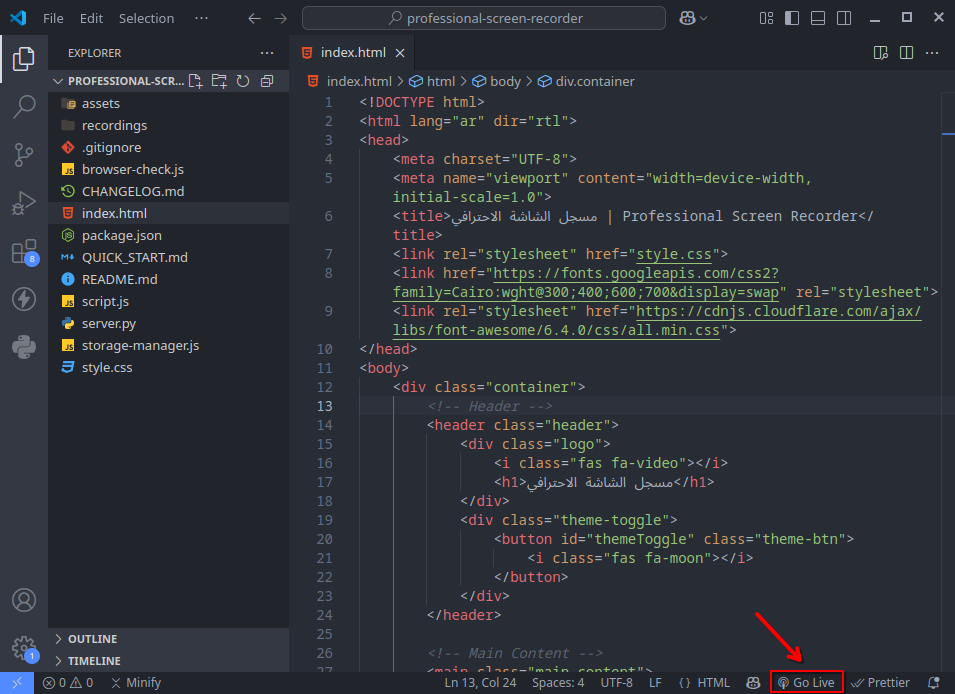Select html in the breadcrumb
Viewport: 955px width, 694px height.
432,81
